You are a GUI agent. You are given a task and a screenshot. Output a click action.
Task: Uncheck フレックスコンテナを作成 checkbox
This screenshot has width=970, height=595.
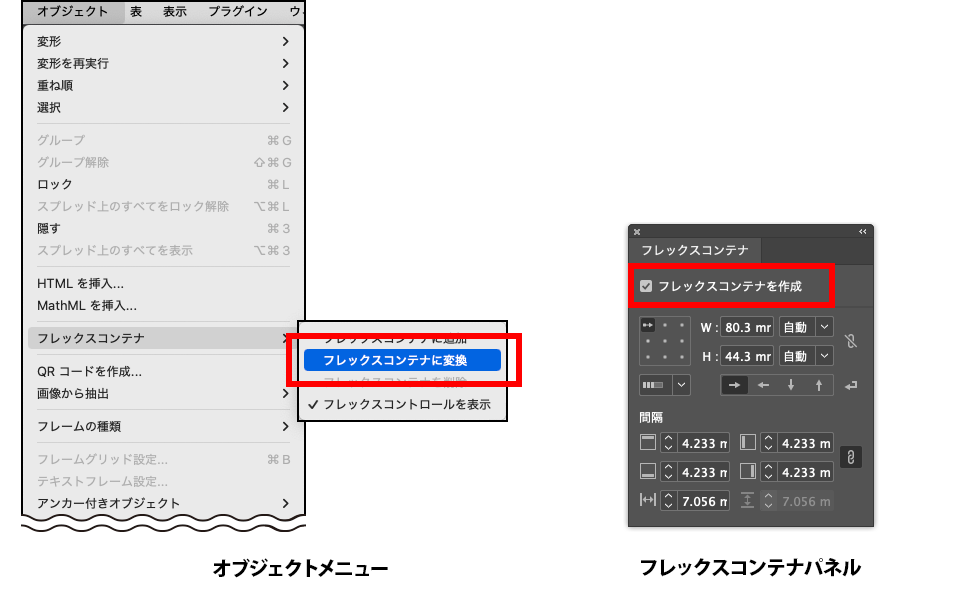646,287
